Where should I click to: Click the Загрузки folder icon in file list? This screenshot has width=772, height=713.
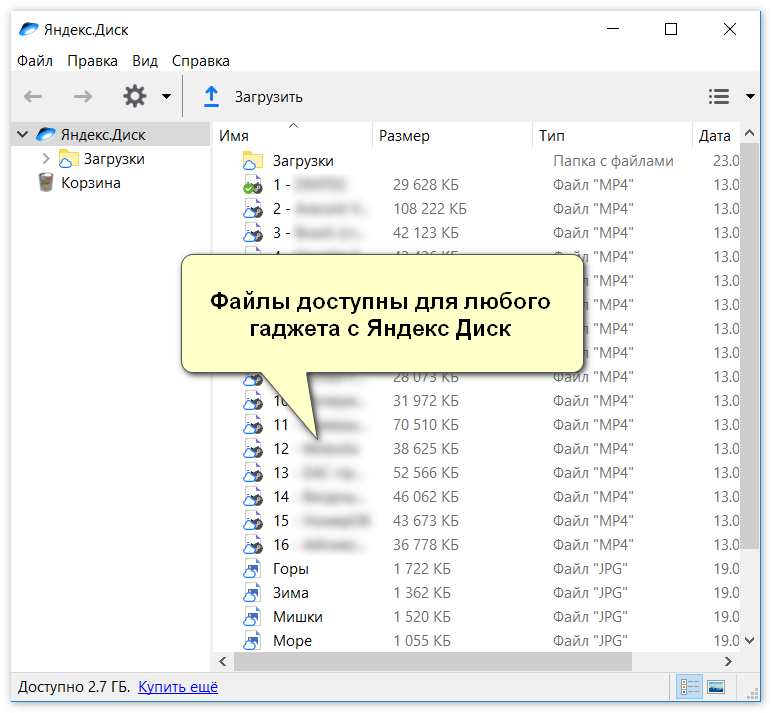click(x=252, y=161)
